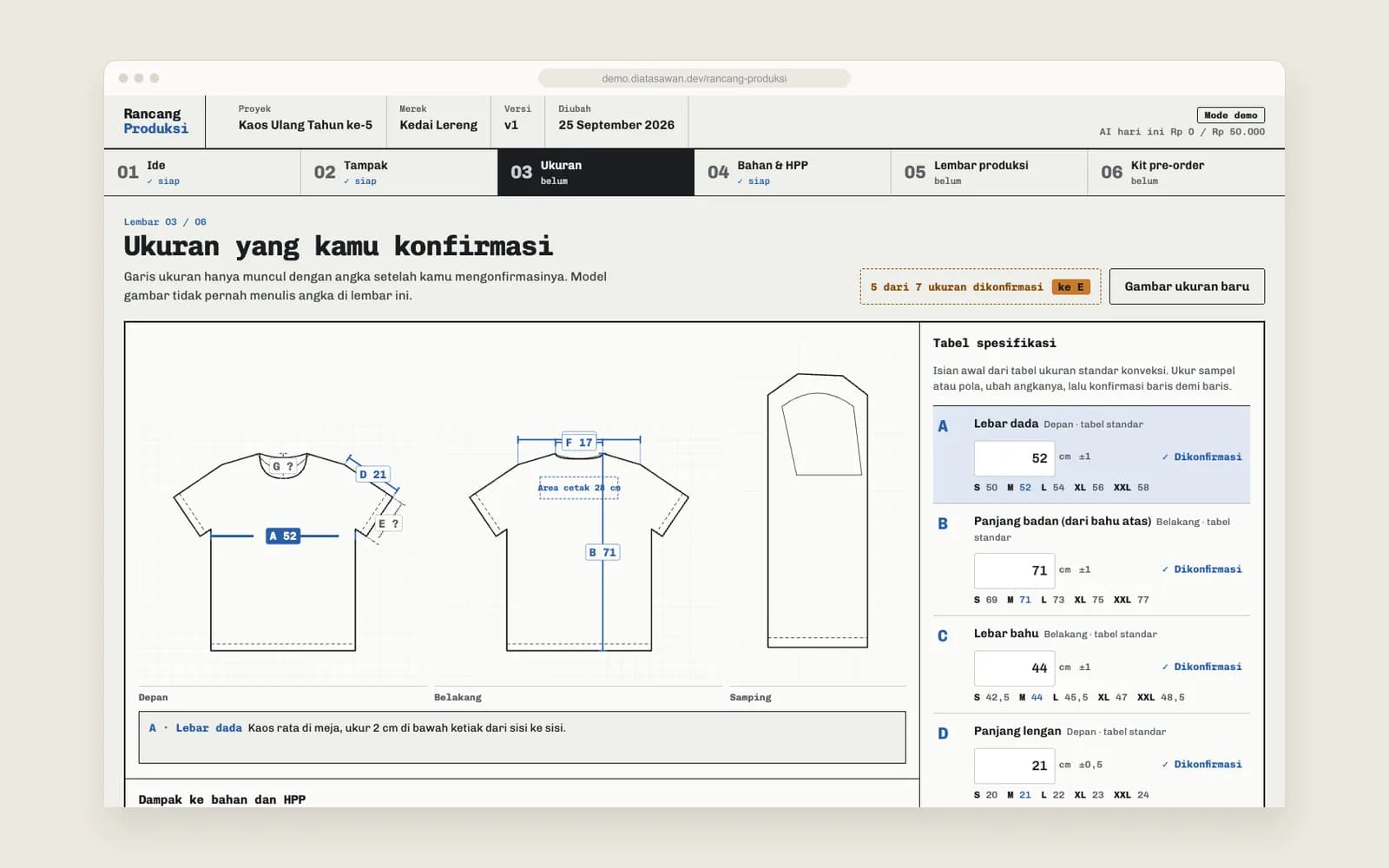This screenshot has width=1389, height=868.
Task: Open the side view shirt drawing
Action: point(817,511)
